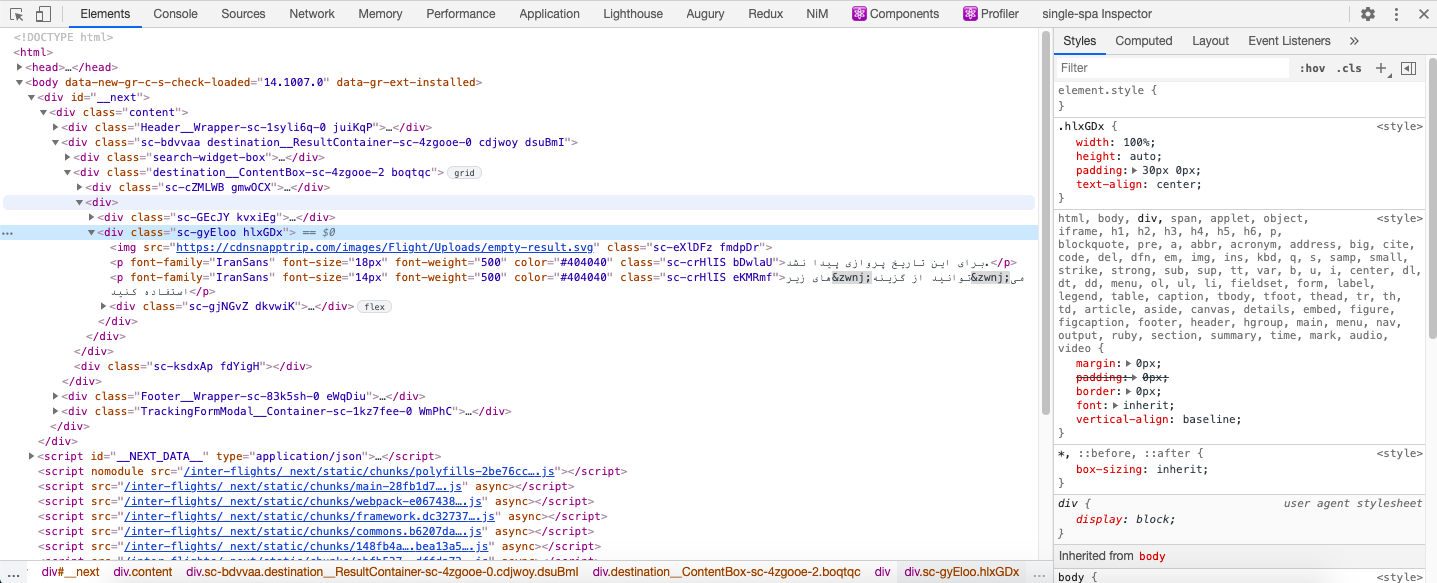The height and width of the screenshot is (583, 1437).
Task: Expand the search-widget-box div node
Action: click(69, 158)
